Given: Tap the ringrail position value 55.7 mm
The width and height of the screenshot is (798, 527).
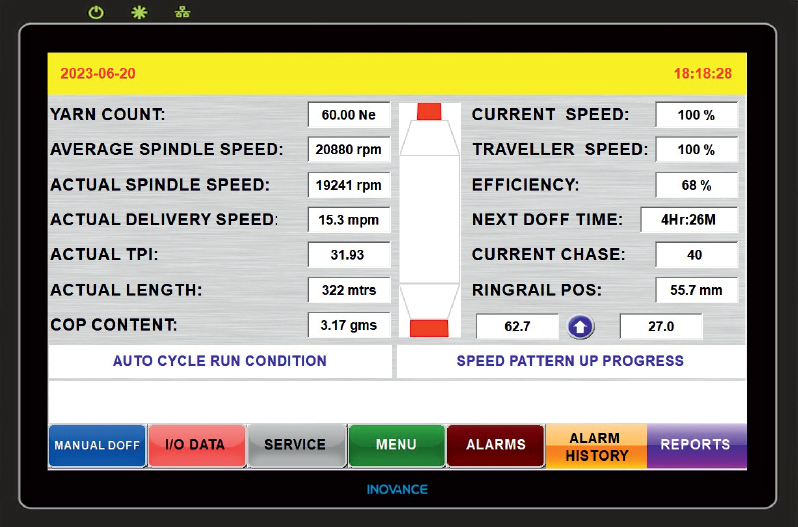Looking at the screenshot, I should coord(696,290).
